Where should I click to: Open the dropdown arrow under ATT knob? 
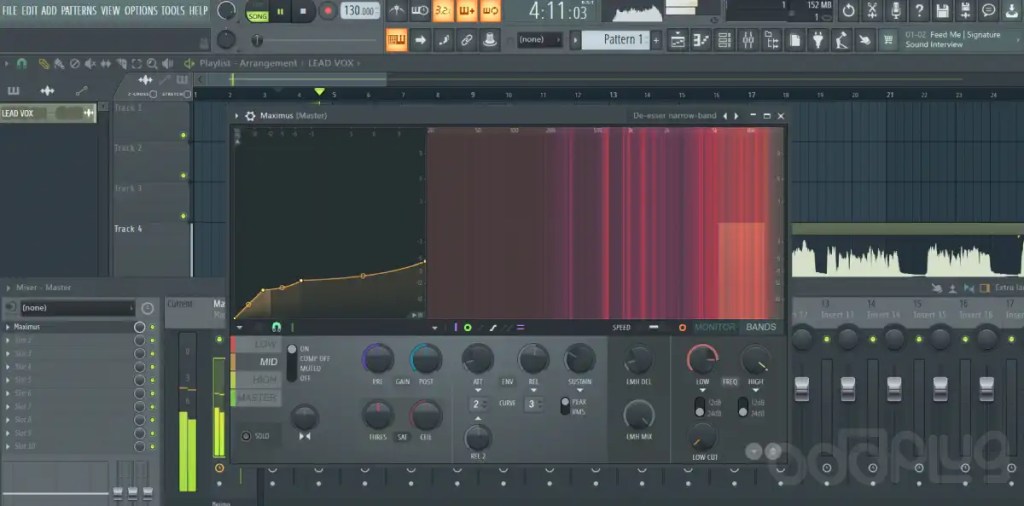tap(478, 390)
